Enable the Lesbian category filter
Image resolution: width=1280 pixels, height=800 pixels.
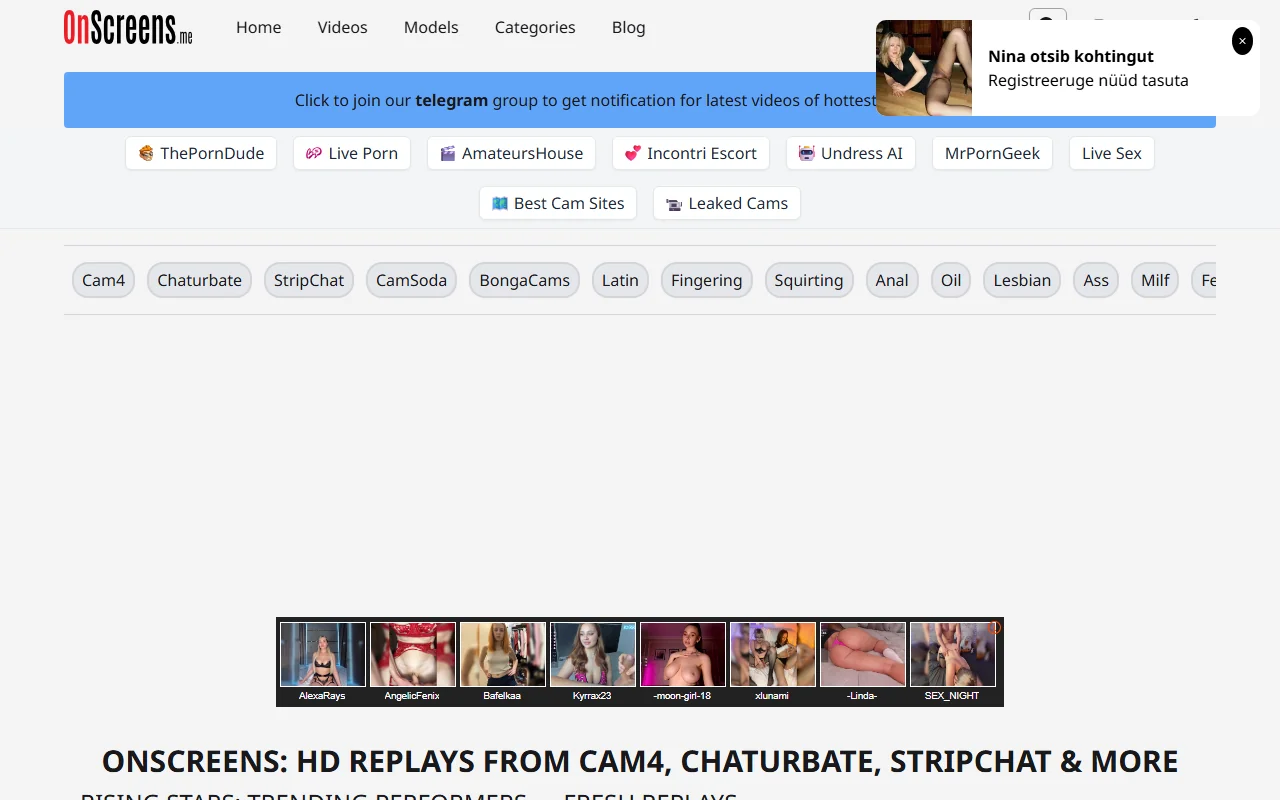pos(1021,280)
